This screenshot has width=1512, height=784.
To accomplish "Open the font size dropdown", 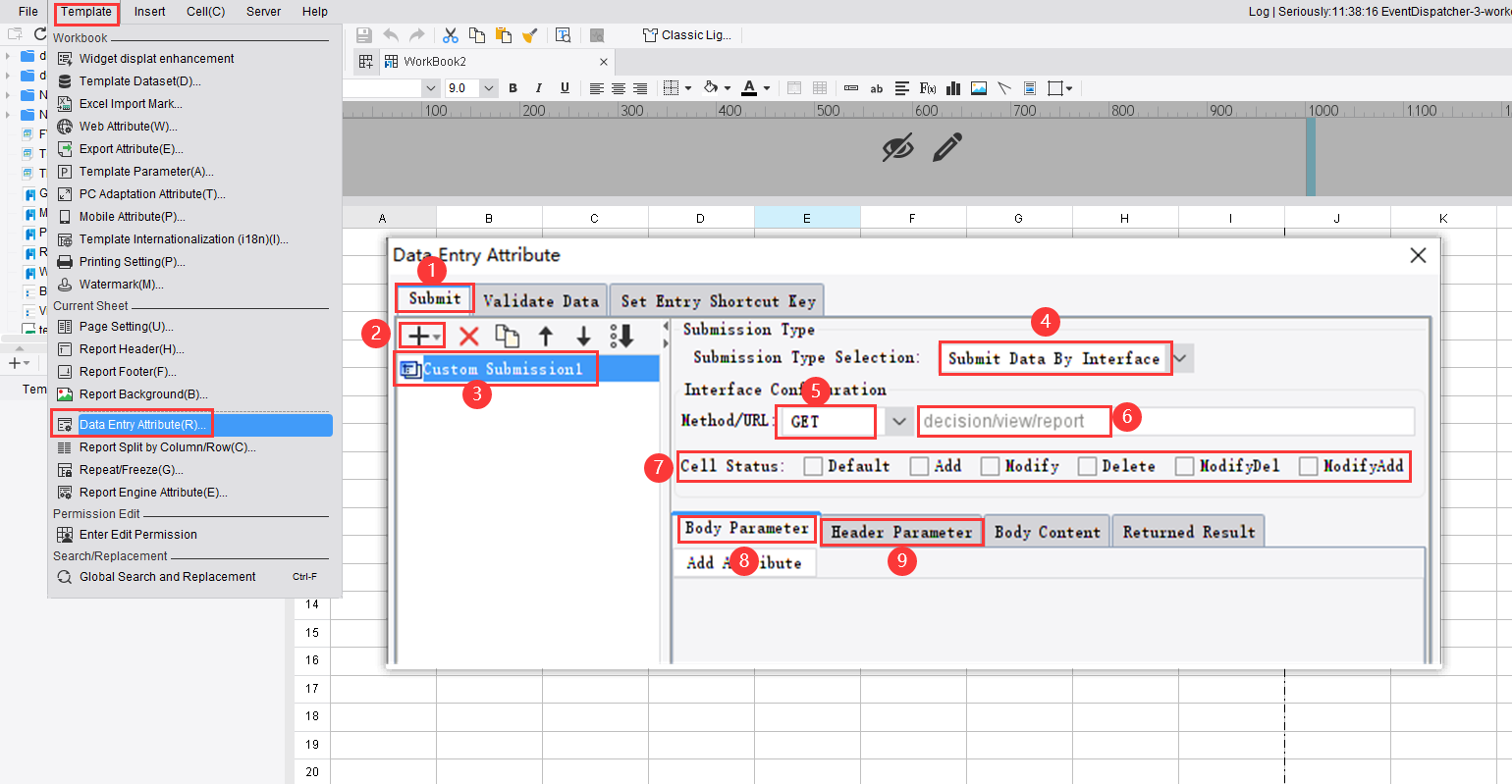I will pos(488,87).
